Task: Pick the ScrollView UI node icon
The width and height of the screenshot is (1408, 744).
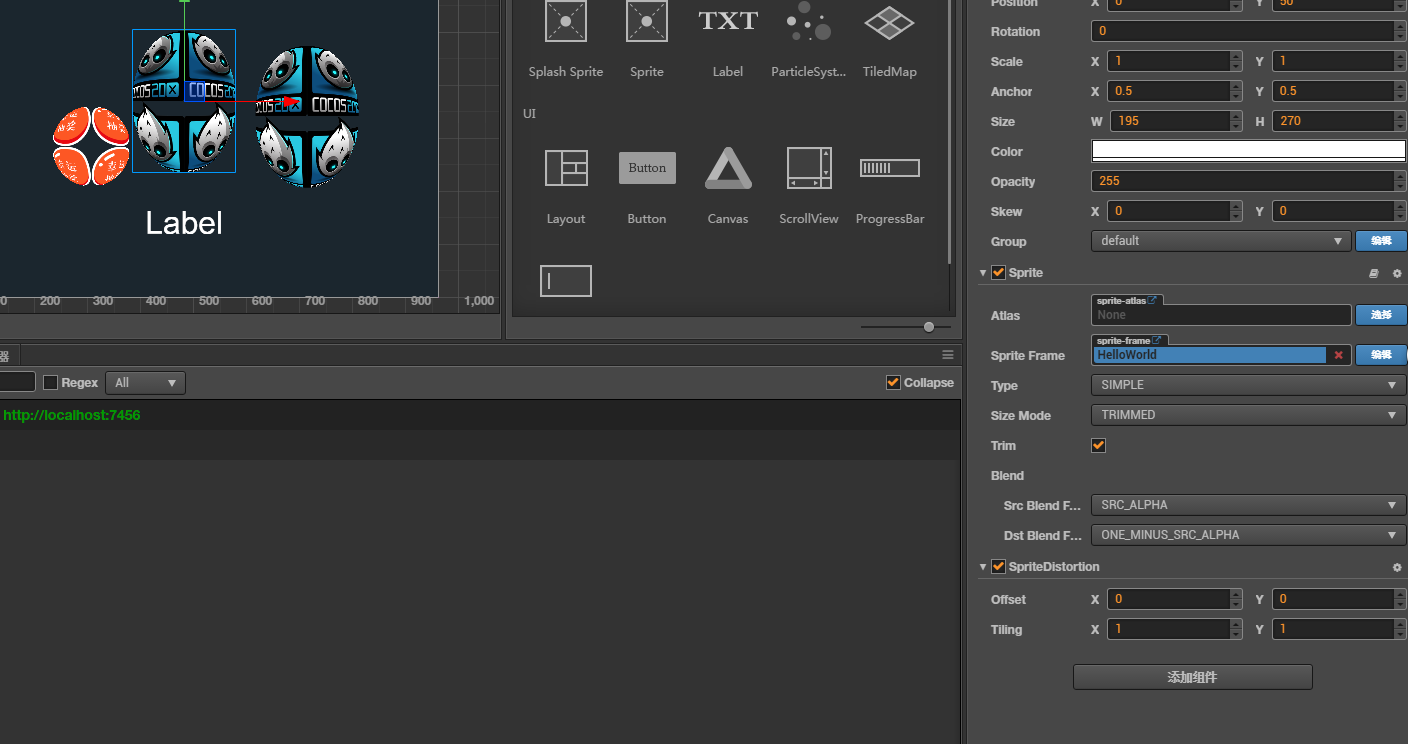Action: [x=808, y=168]
